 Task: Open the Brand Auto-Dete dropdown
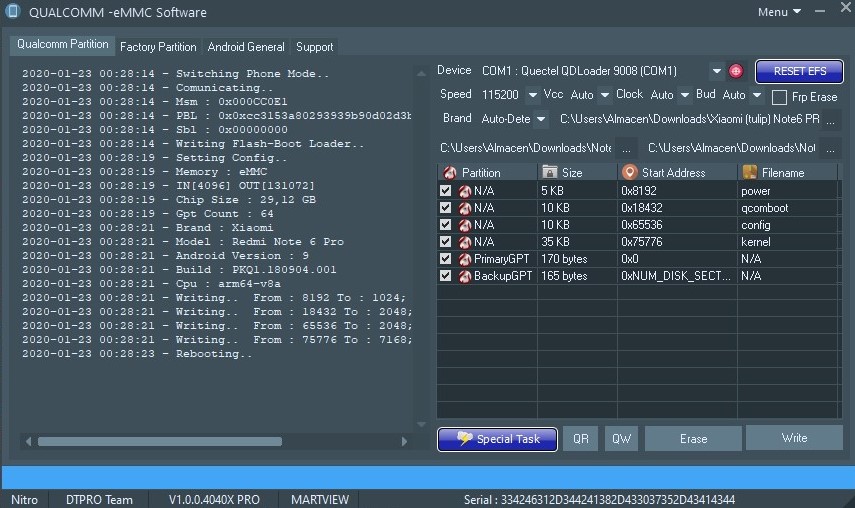[x=541, y=119]
